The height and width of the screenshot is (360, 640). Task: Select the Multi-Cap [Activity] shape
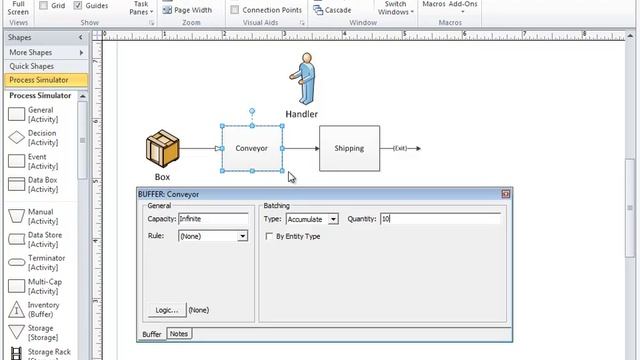(35, 287)
